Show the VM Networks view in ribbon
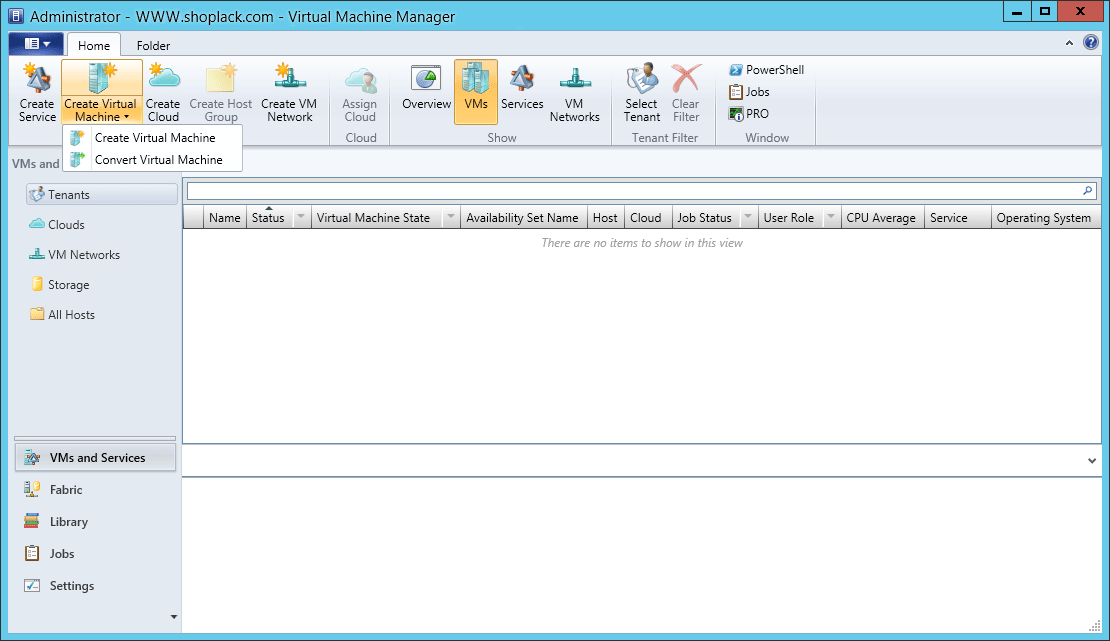The image size is (1110, 641). tap(574, 92)
